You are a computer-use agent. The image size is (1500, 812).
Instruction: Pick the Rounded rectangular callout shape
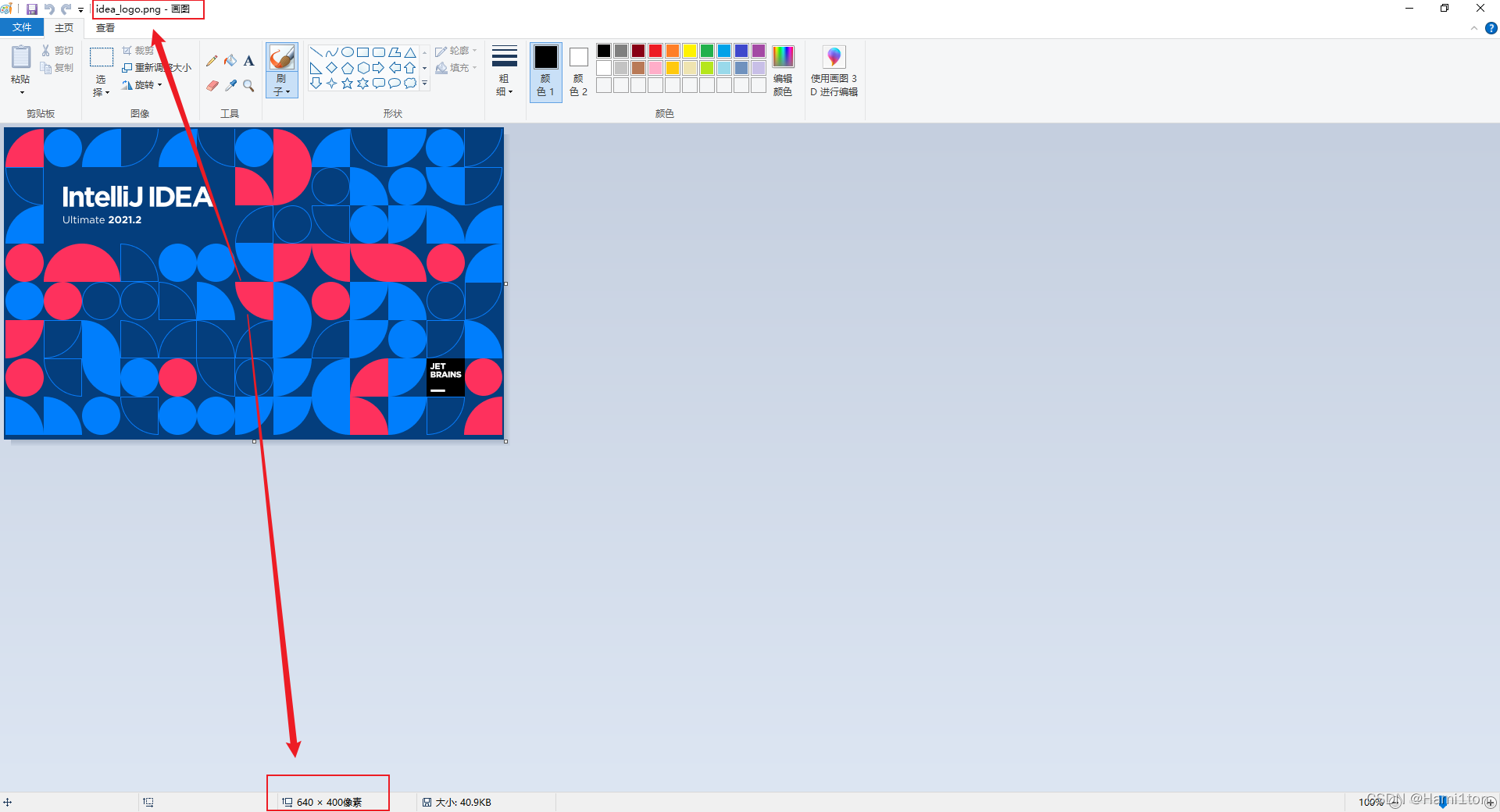click(378, 83)
